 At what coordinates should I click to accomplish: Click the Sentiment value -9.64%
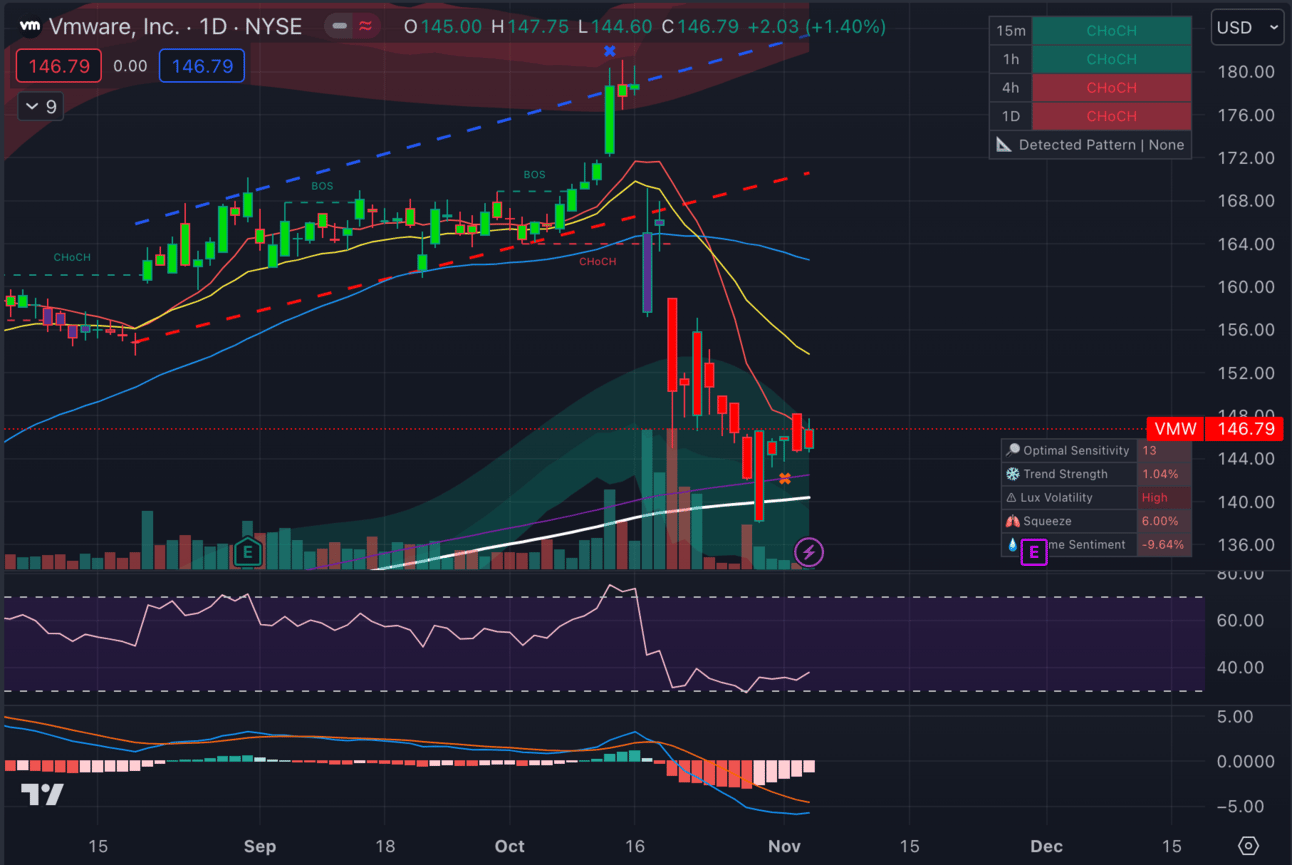click(1163, 545)
